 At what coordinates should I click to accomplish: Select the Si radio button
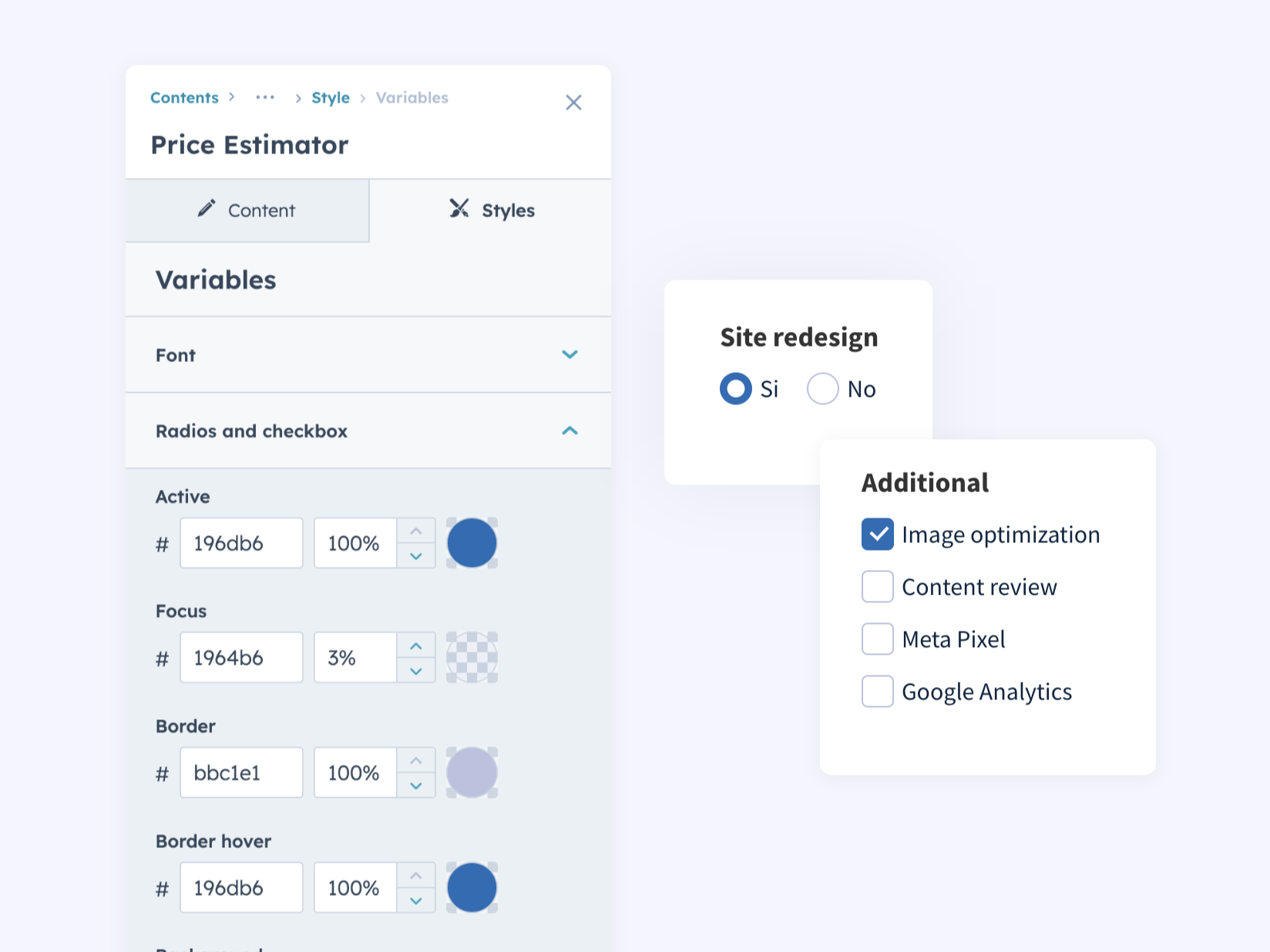point(737,389)
